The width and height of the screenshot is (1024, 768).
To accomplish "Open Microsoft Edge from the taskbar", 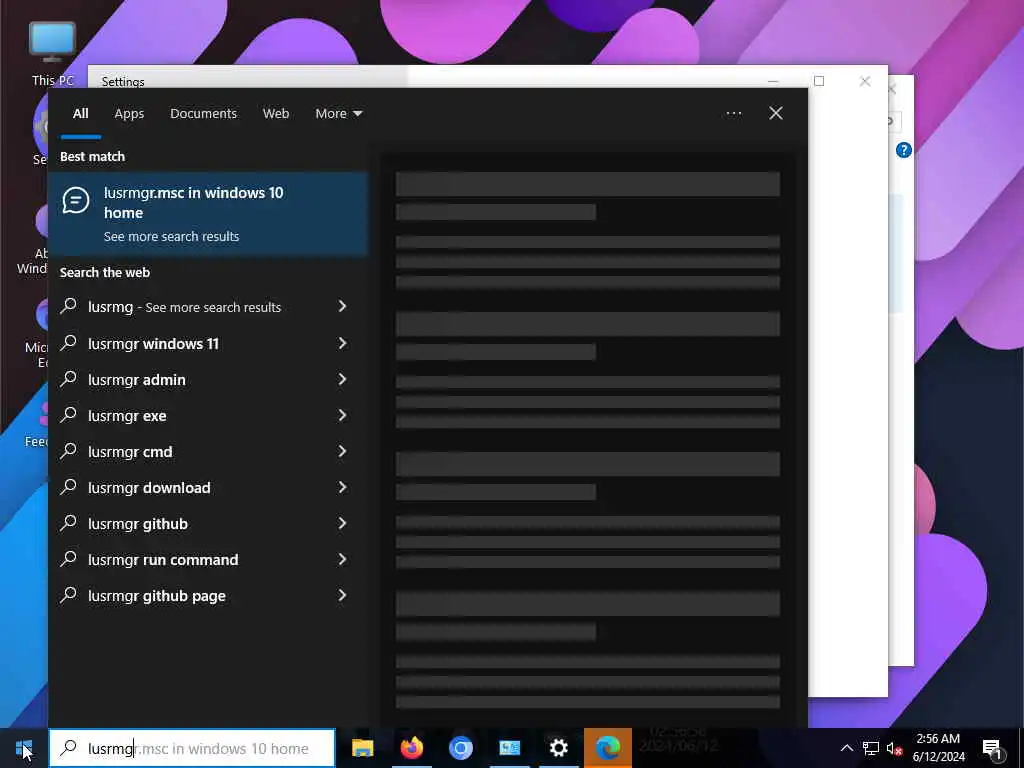I will click(607, 748).
